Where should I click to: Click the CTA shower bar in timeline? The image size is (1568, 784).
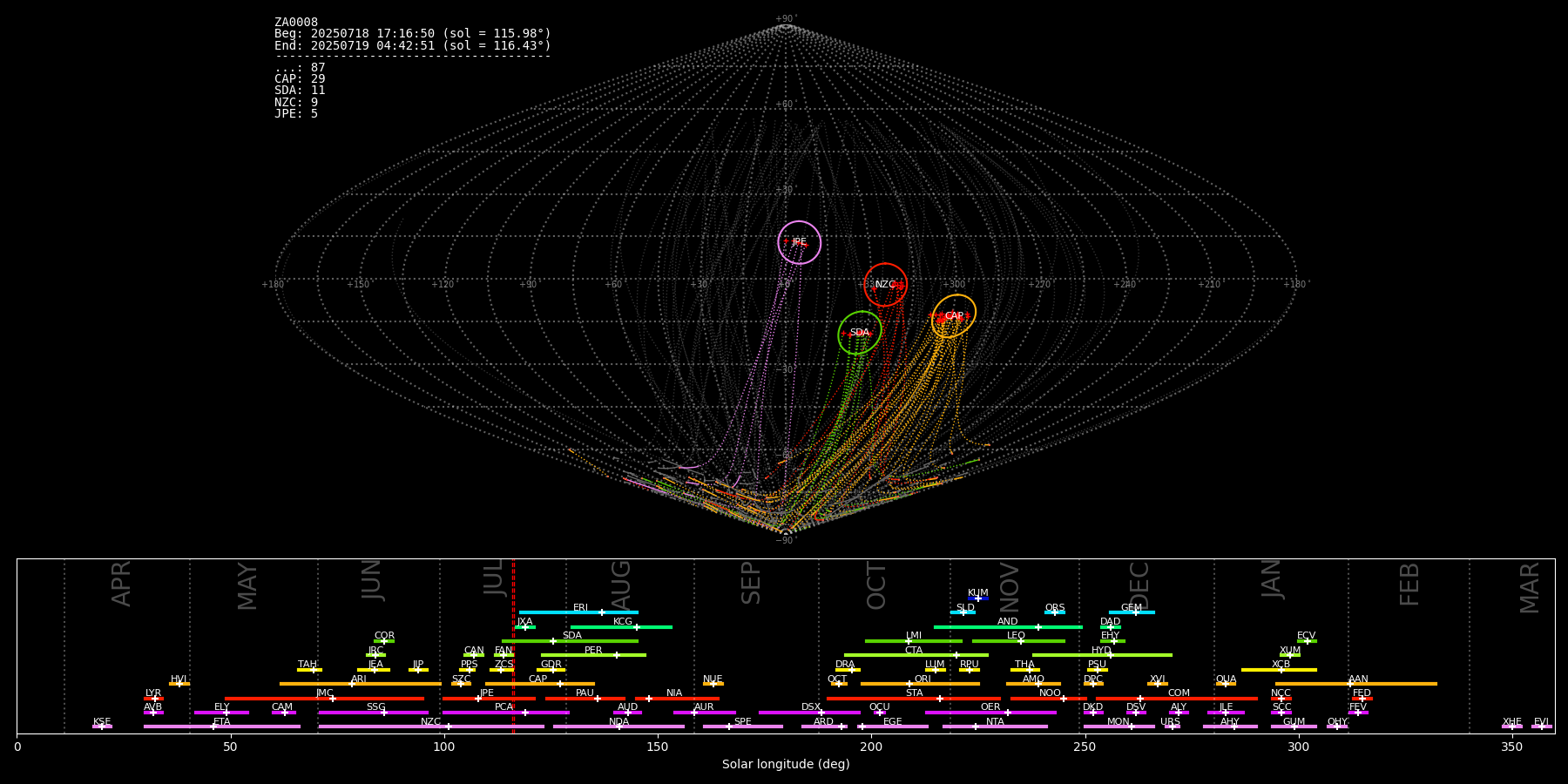(916, 655)
